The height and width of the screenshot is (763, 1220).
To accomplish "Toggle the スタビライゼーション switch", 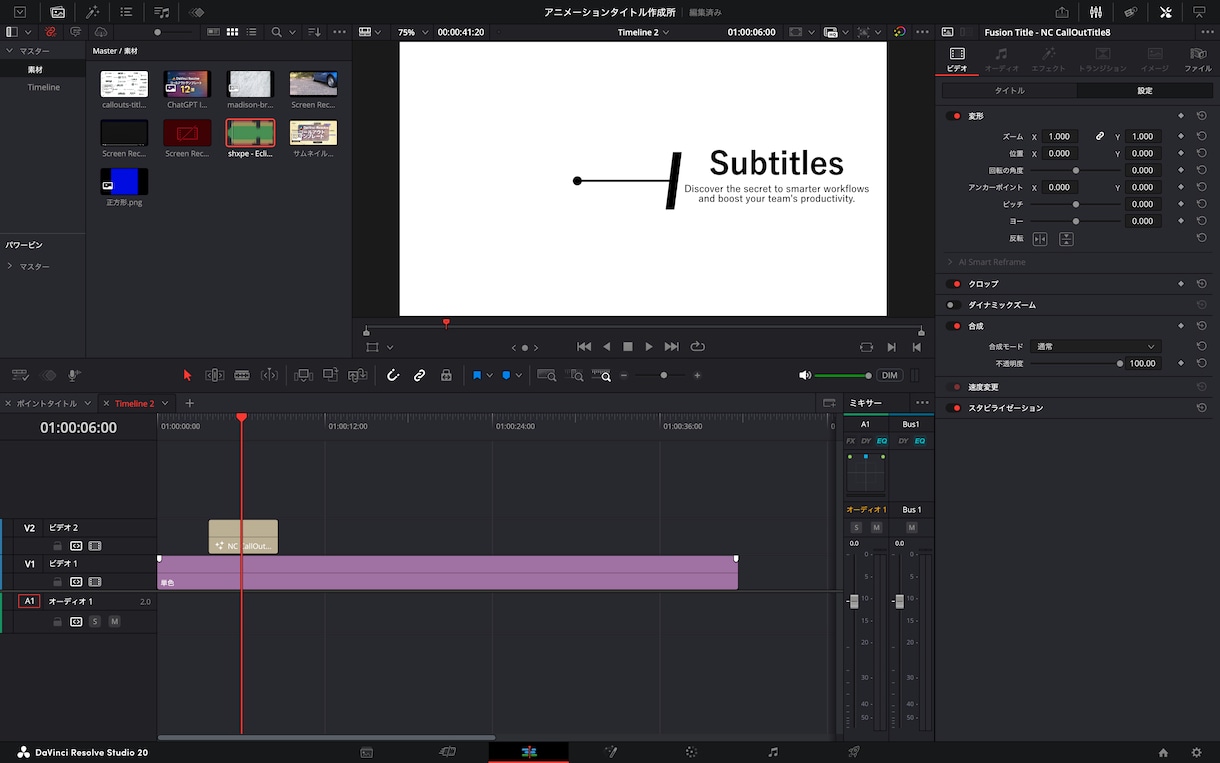I will point(954,408).
